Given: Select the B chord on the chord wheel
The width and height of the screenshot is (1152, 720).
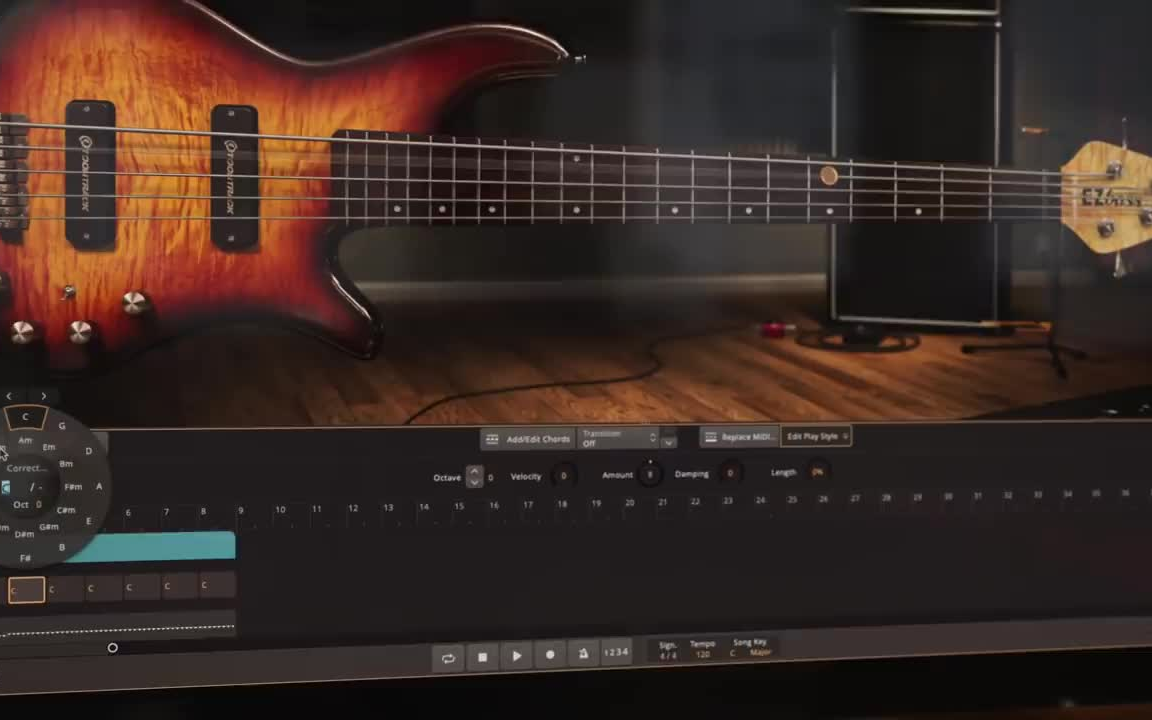Looking at the screenshot, I should (62, 547).
